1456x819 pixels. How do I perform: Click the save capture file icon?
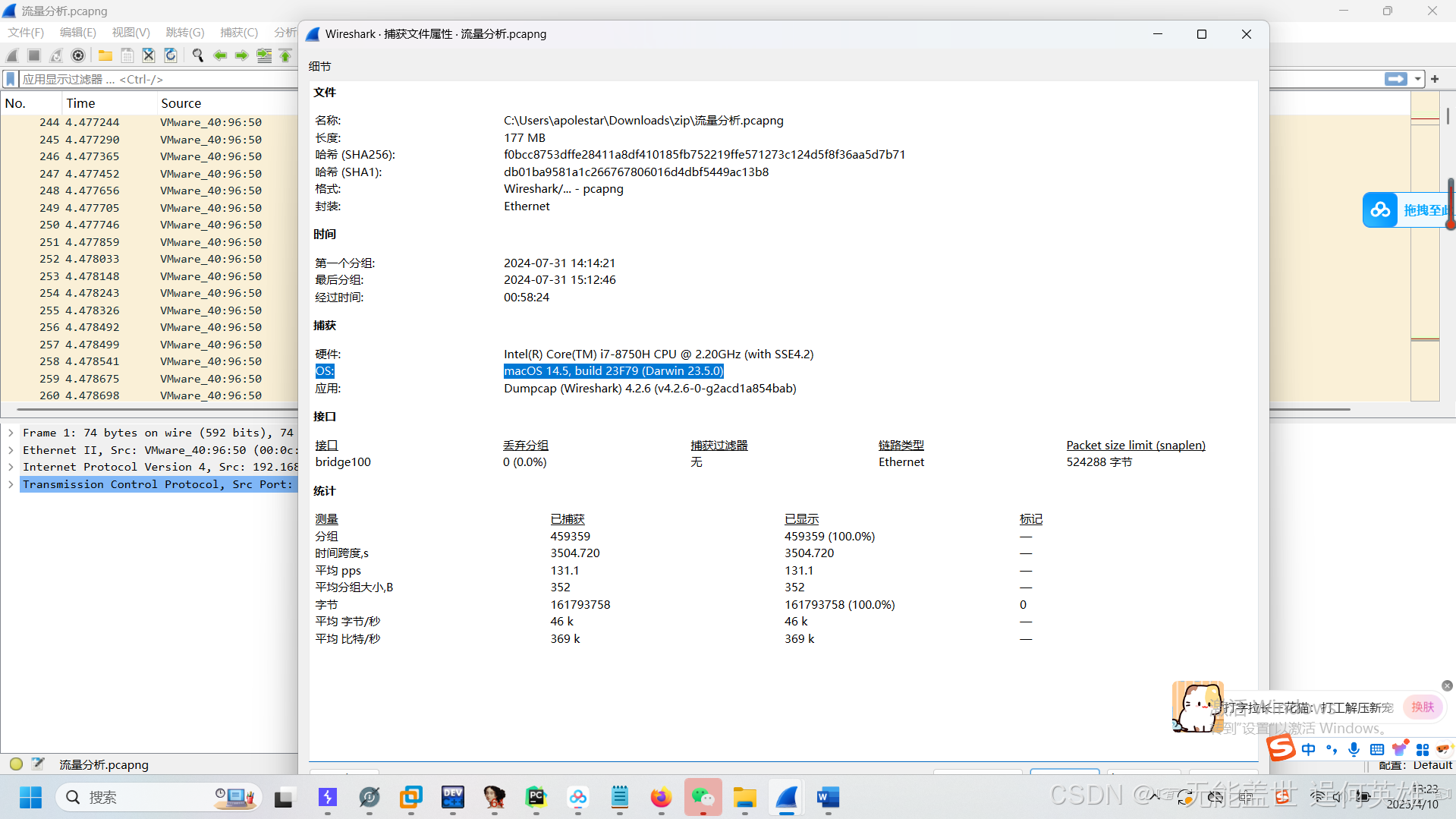click(127, 55)
